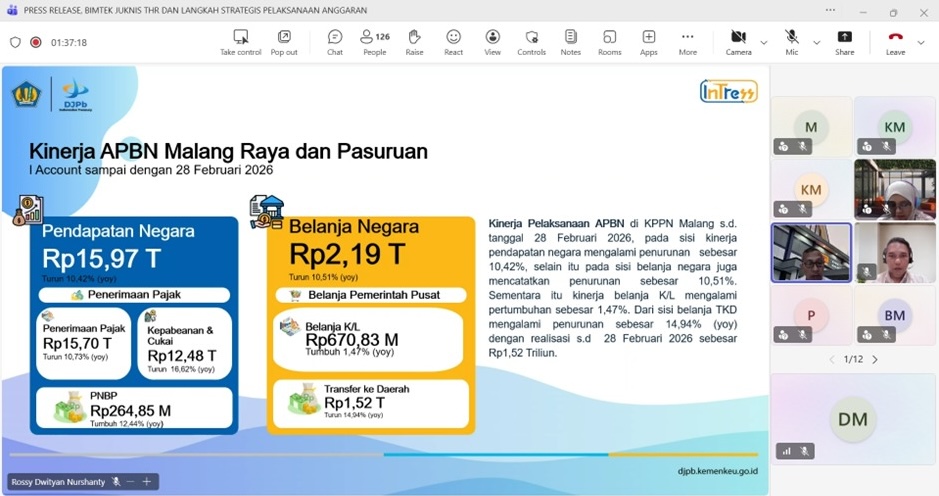
Task: Click the Apps icon in toolbar
Action: pos(648,42)
